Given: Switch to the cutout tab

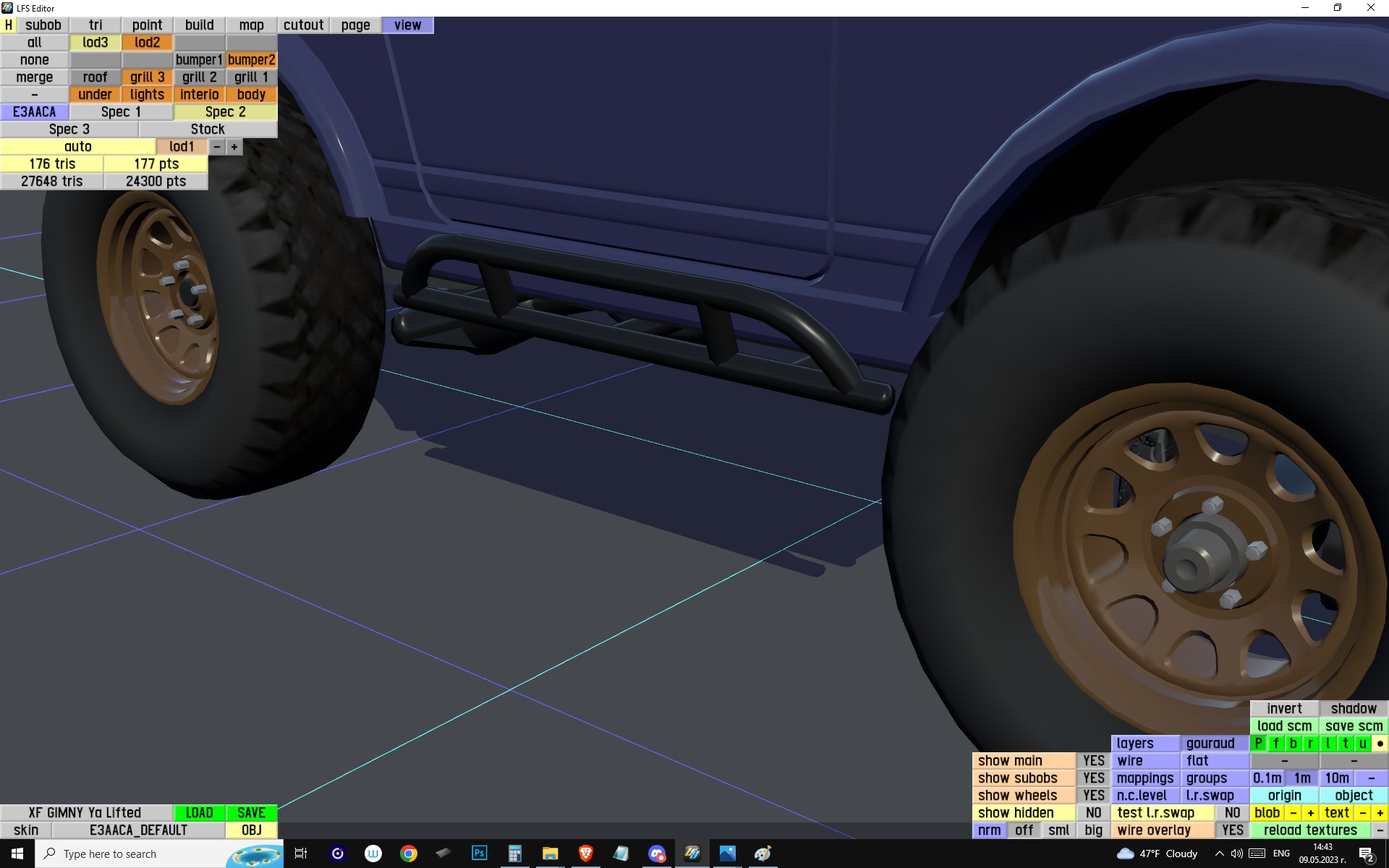Looking at the screenshot, I should point(303,25).
